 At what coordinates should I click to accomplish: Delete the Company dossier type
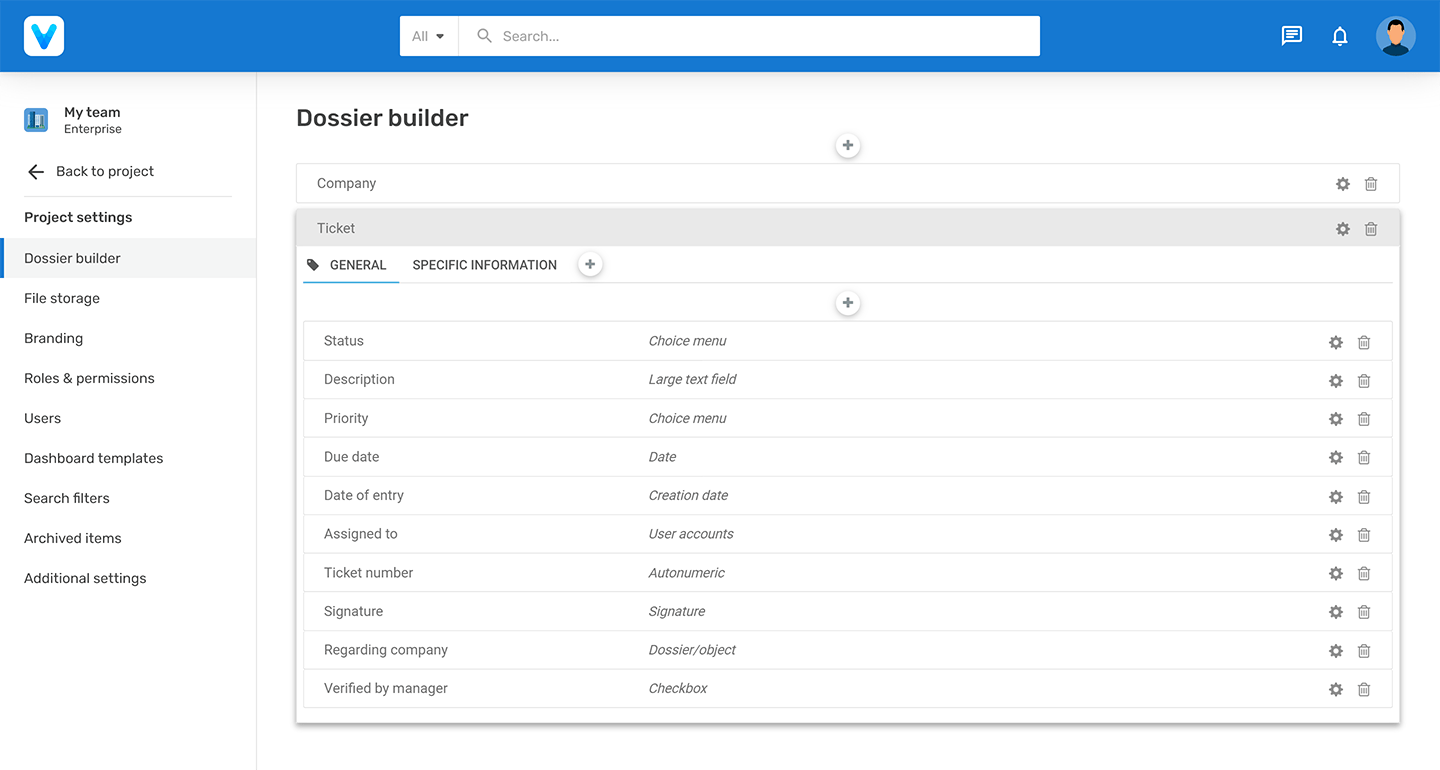pyautogui.click(x=1370, y=183)
